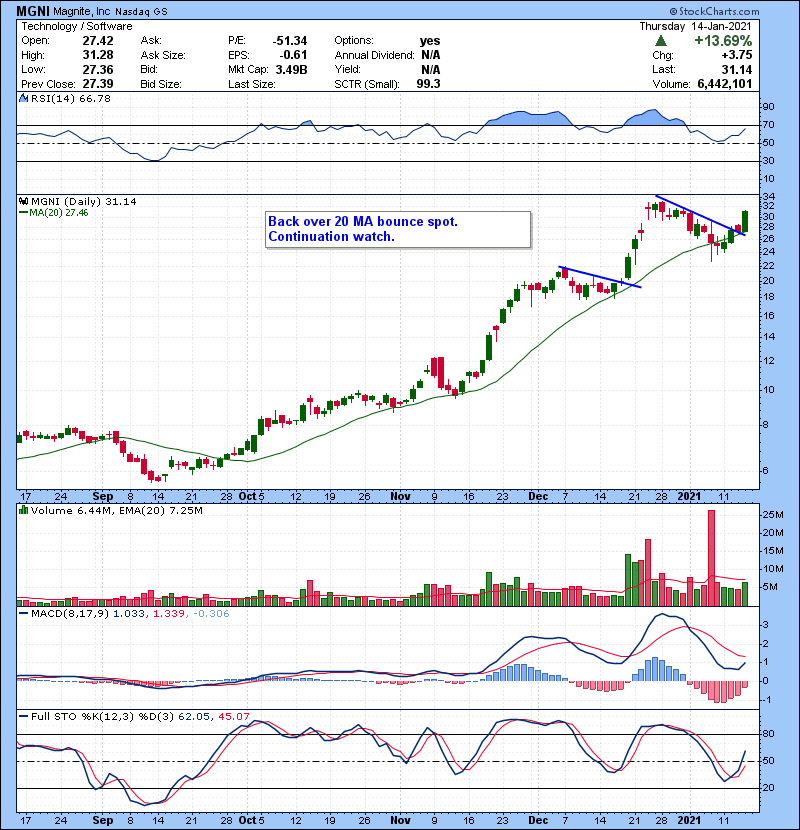Screen dimensions: 800x830
Task: Click the tallest red volume bar in January
Action: pyautogui.click(x=711, y=558)
